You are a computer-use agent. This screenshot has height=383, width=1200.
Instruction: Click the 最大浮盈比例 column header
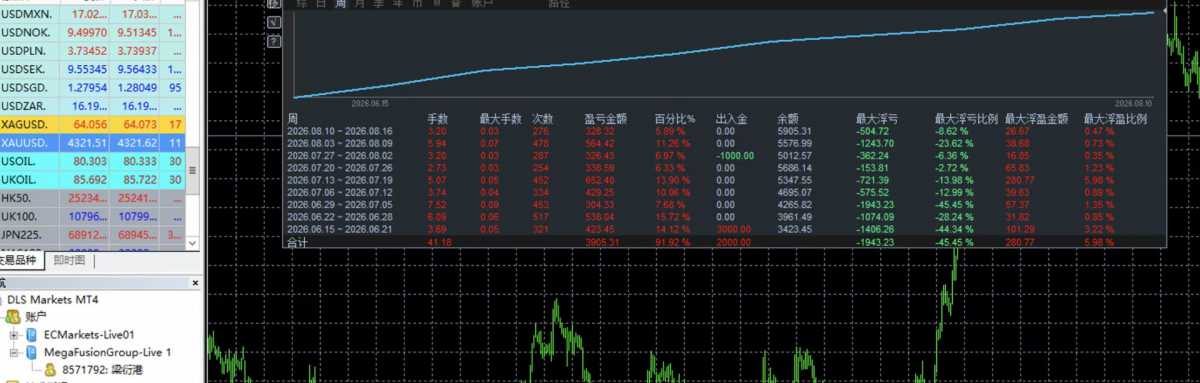(1115, 118)
